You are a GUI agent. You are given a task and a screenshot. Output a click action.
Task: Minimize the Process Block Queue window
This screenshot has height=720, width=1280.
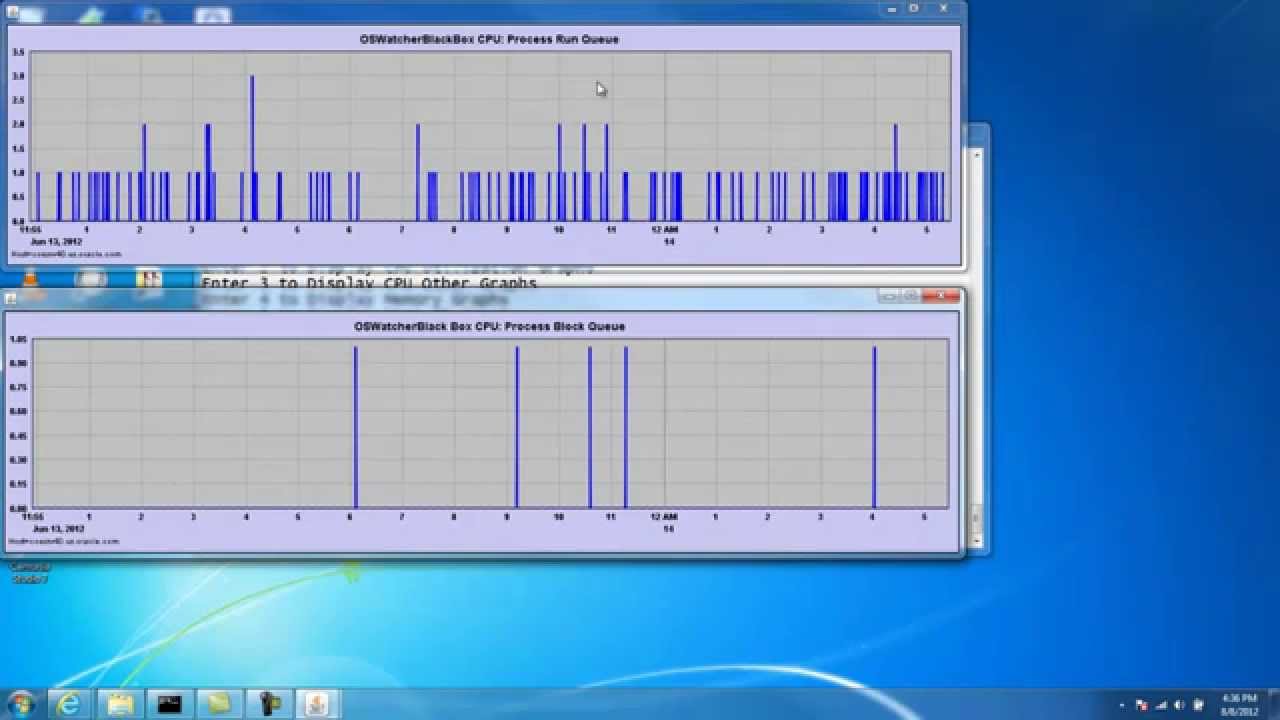pyautogui.click(x=889, y=296)
